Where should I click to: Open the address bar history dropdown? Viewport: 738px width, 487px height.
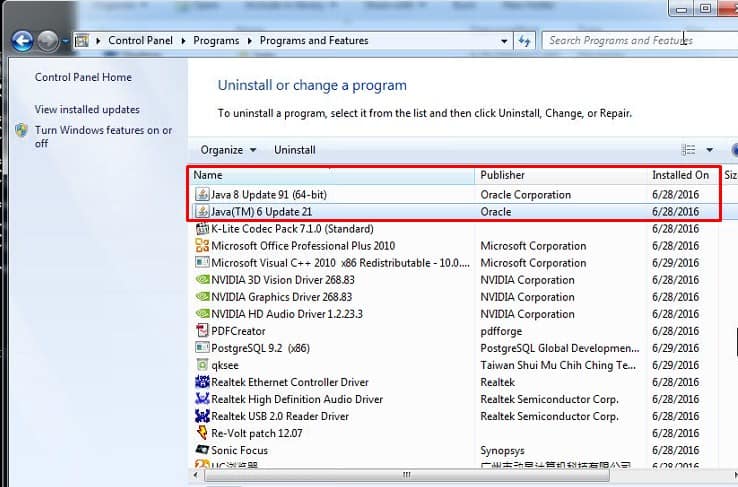point(504,41)
